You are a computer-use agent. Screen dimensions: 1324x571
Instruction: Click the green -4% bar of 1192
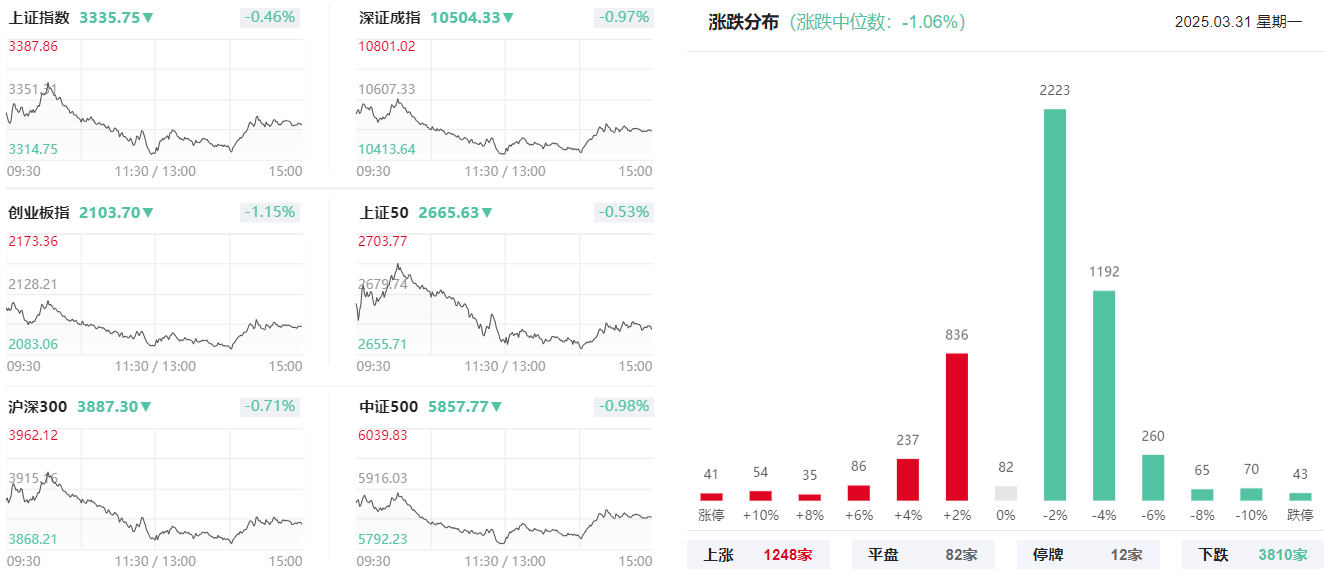1104,395
